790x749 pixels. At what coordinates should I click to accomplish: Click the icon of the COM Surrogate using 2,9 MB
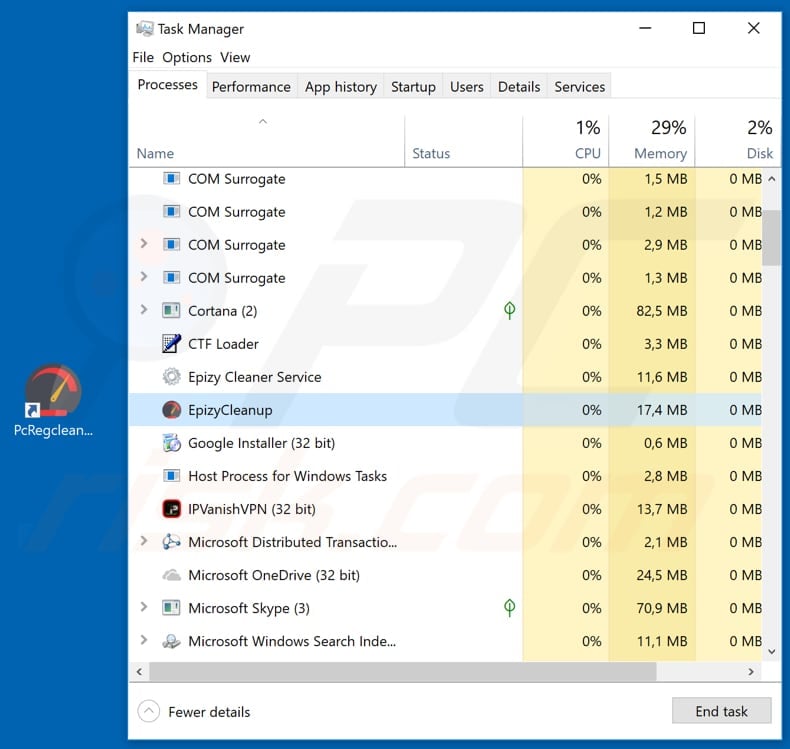(171, 244)
